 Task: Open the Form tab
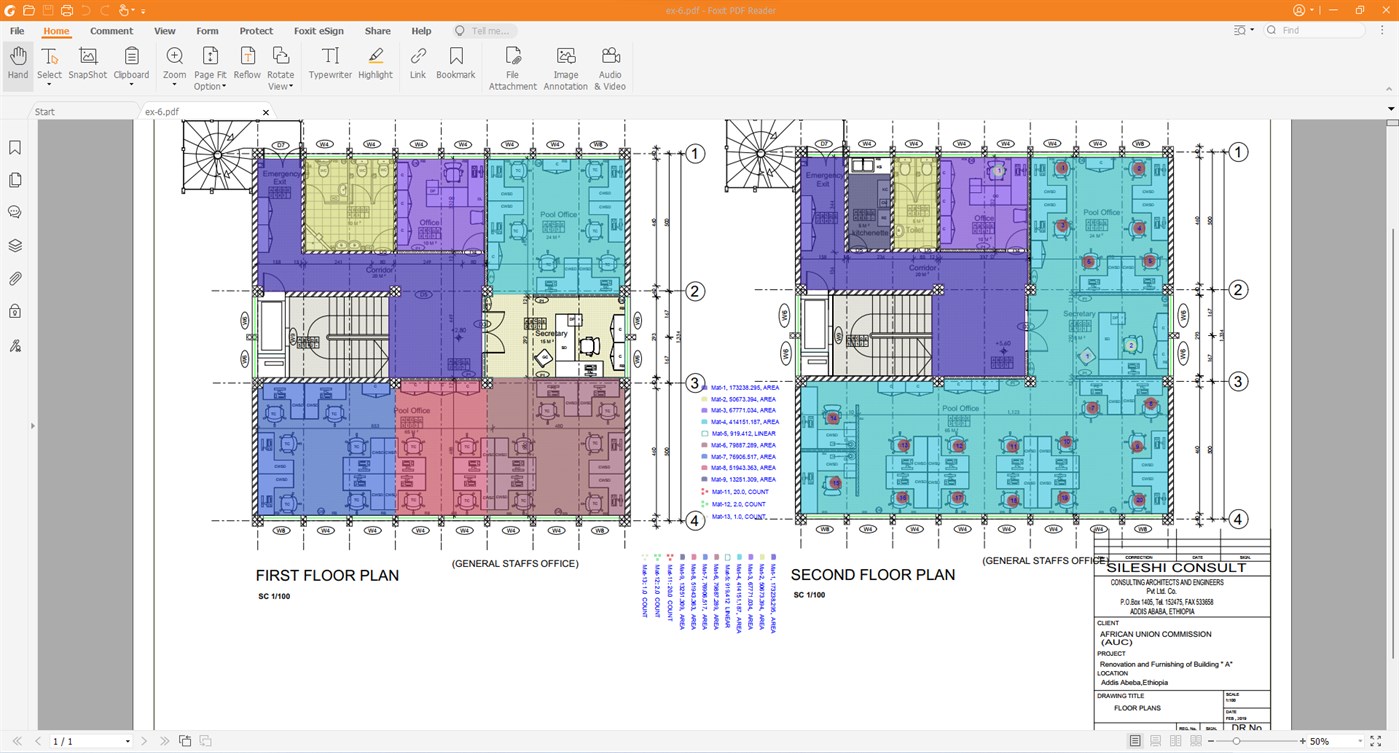click(x=207, y=31)
